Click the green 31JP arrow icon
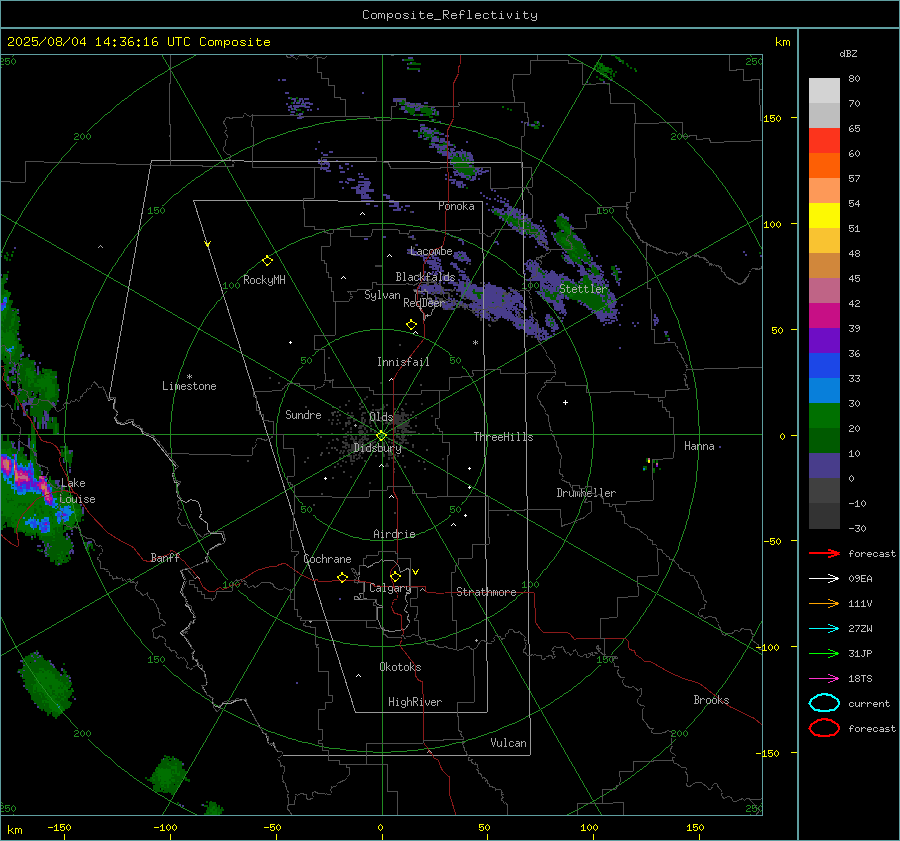 [x=824, y=653]
